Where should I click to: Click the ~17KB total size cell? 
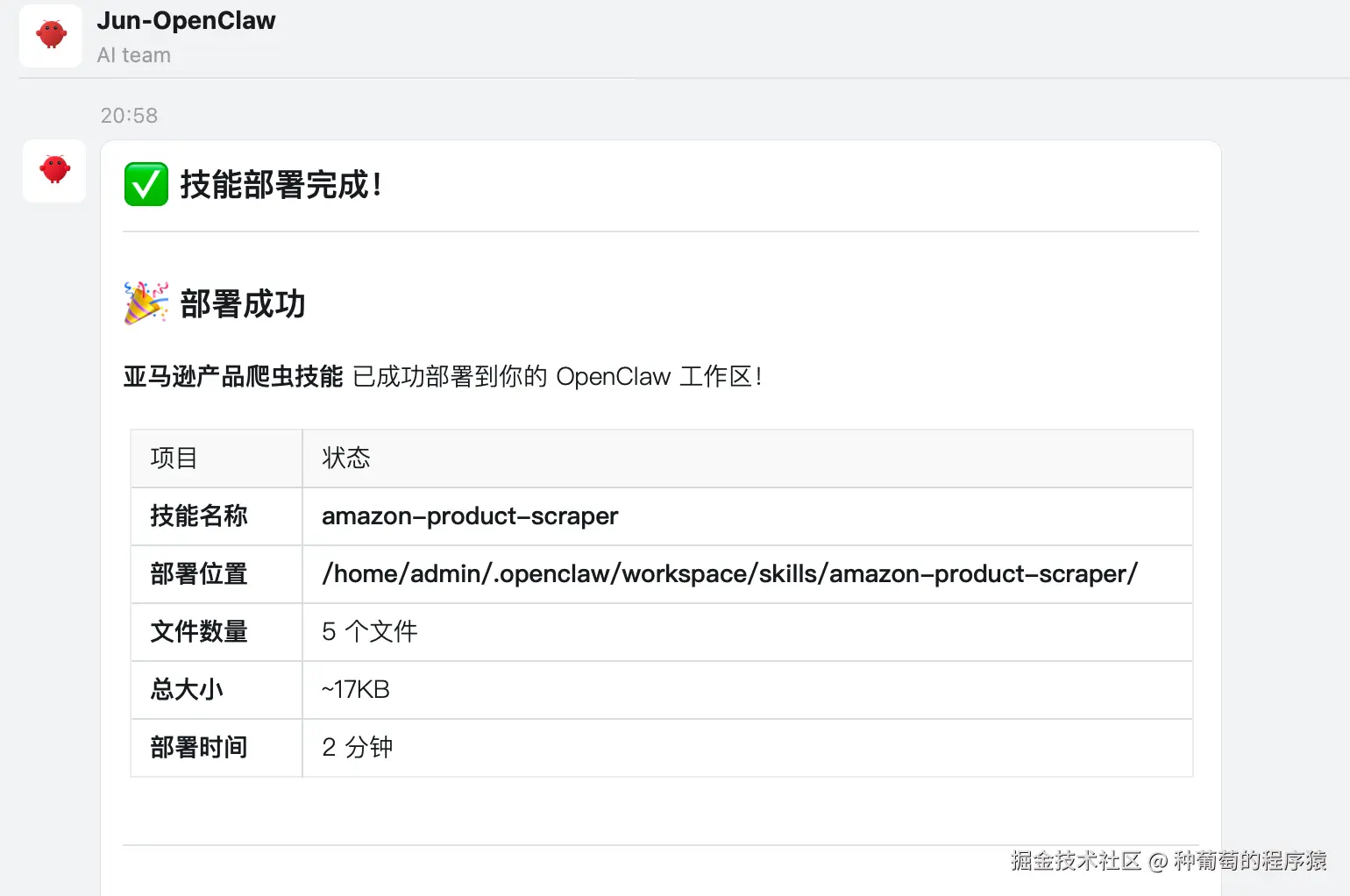click(x=355, y=690)
